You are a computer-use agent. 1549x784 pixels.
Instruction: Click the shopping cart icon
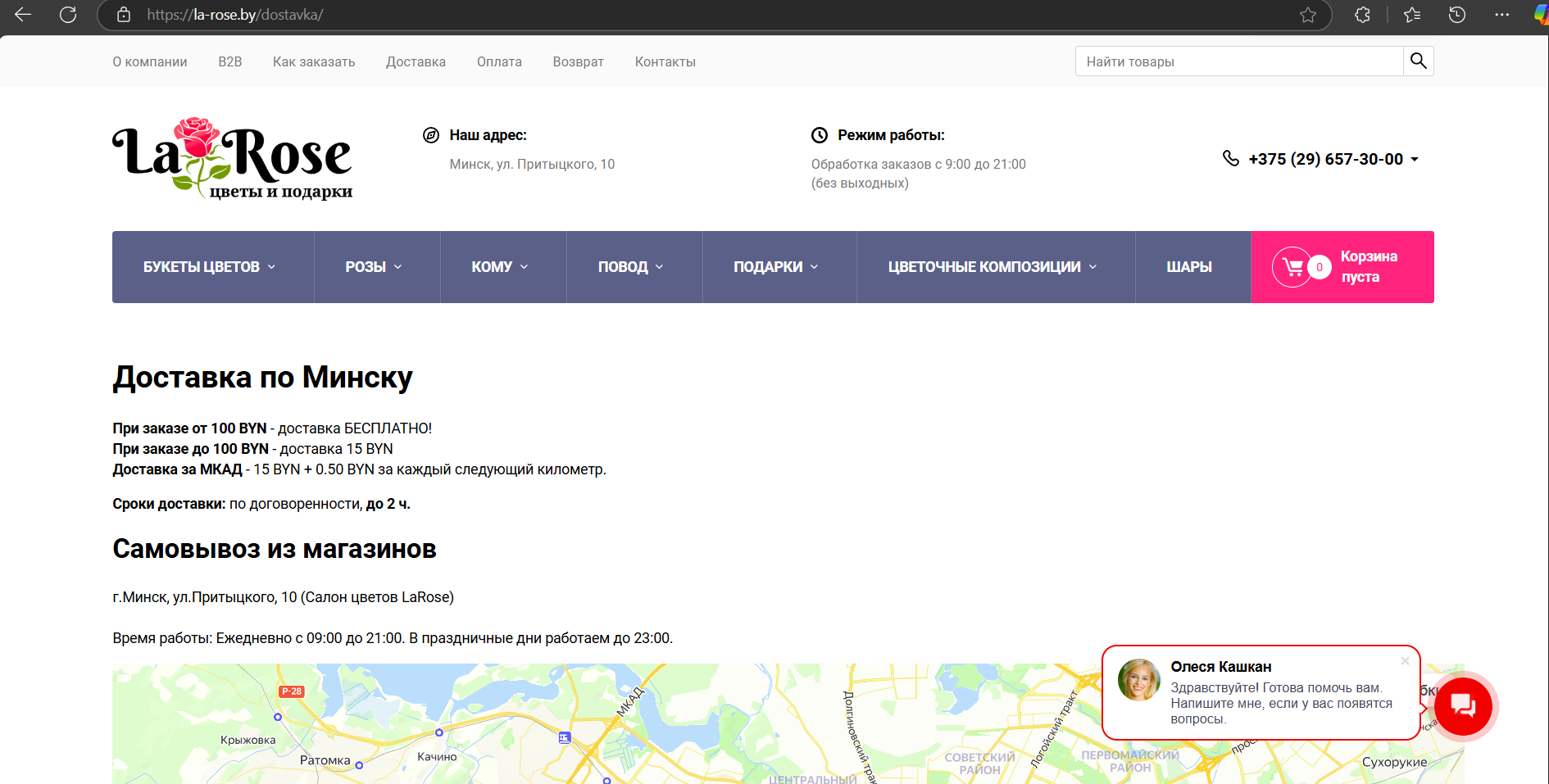(x=1293, y=266)
